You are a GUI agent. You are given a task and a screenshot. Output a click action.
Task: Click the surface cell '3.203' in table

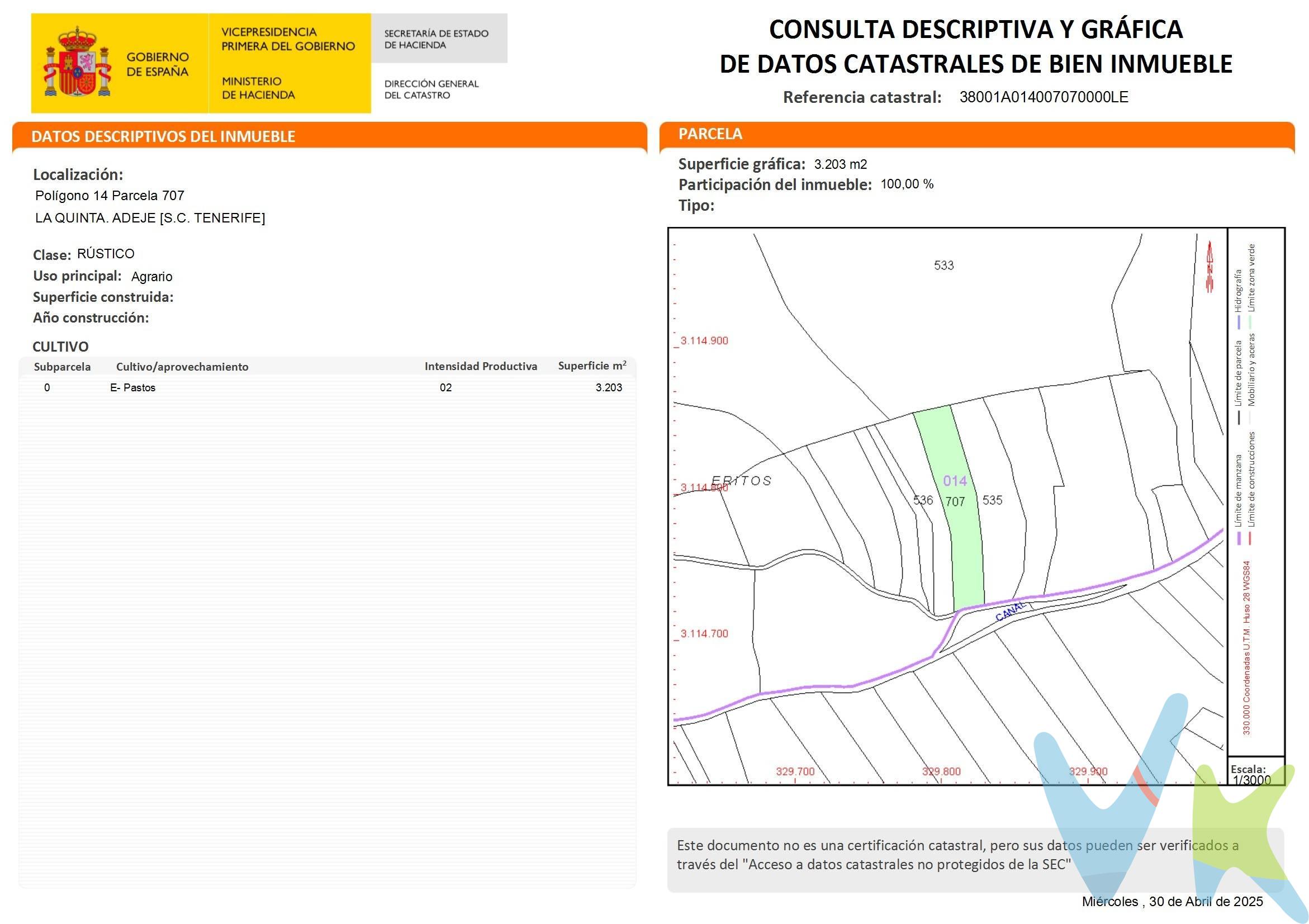(x=609, y=387)
